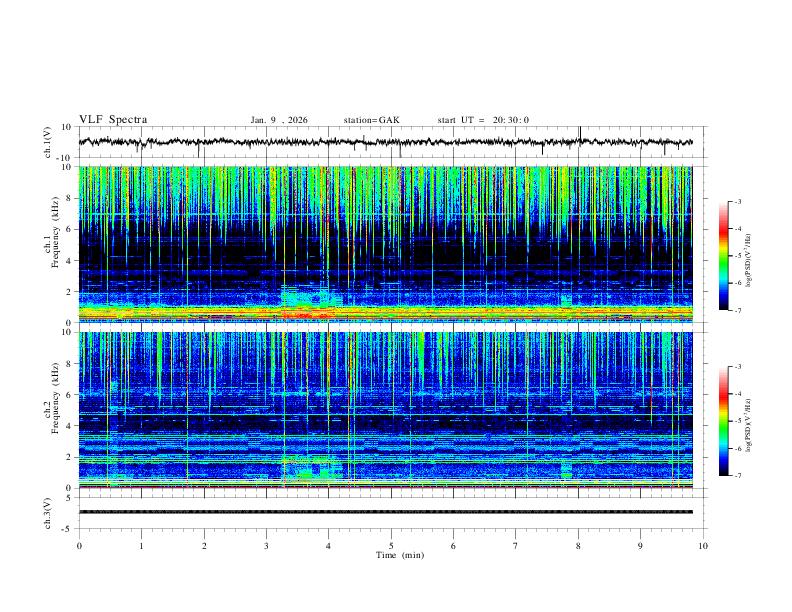
Task: Click inside the ch.1 frequency spectrogram
Action: pyautogui.click(x=385, y=244)
